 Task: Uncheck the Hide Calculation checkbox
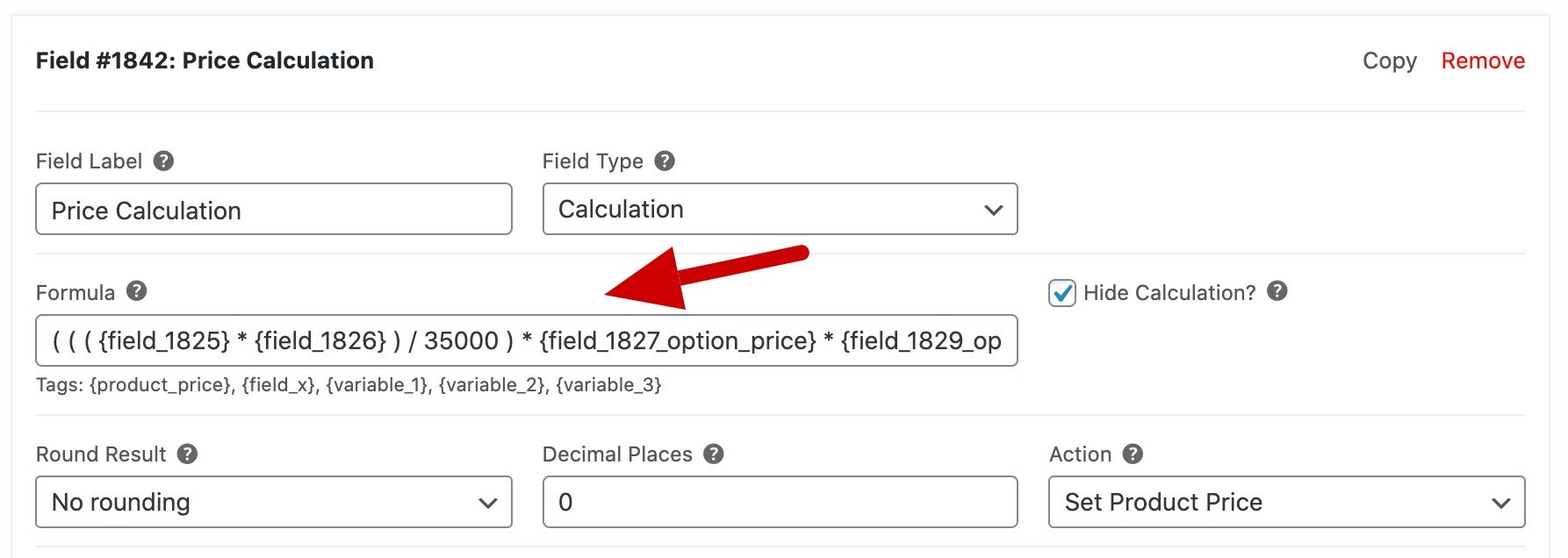point(1062,293)
